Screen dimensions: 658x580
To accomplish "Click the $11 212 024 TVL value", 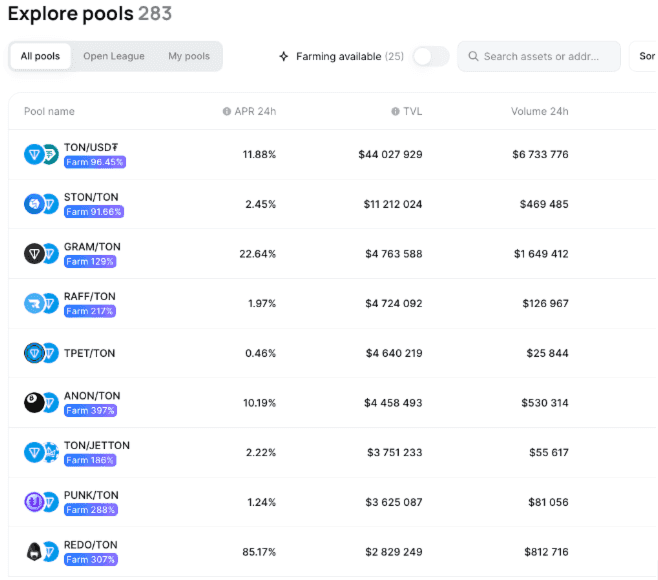I will click(393, 204).
